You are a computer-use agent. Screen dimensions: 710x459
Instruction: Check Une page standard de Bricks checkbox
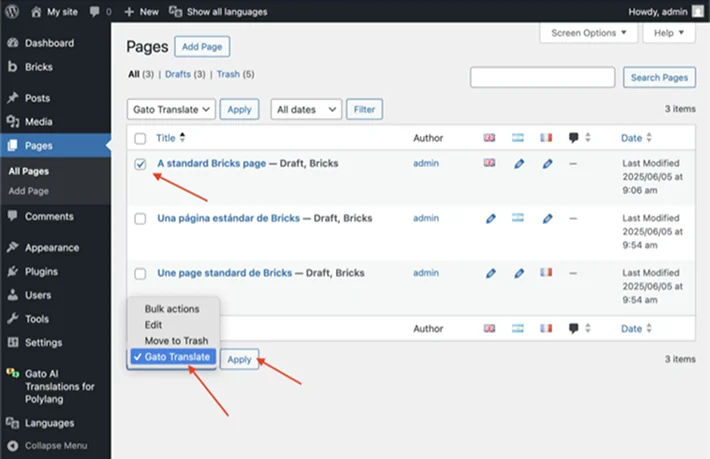click(x=140, y=274)
